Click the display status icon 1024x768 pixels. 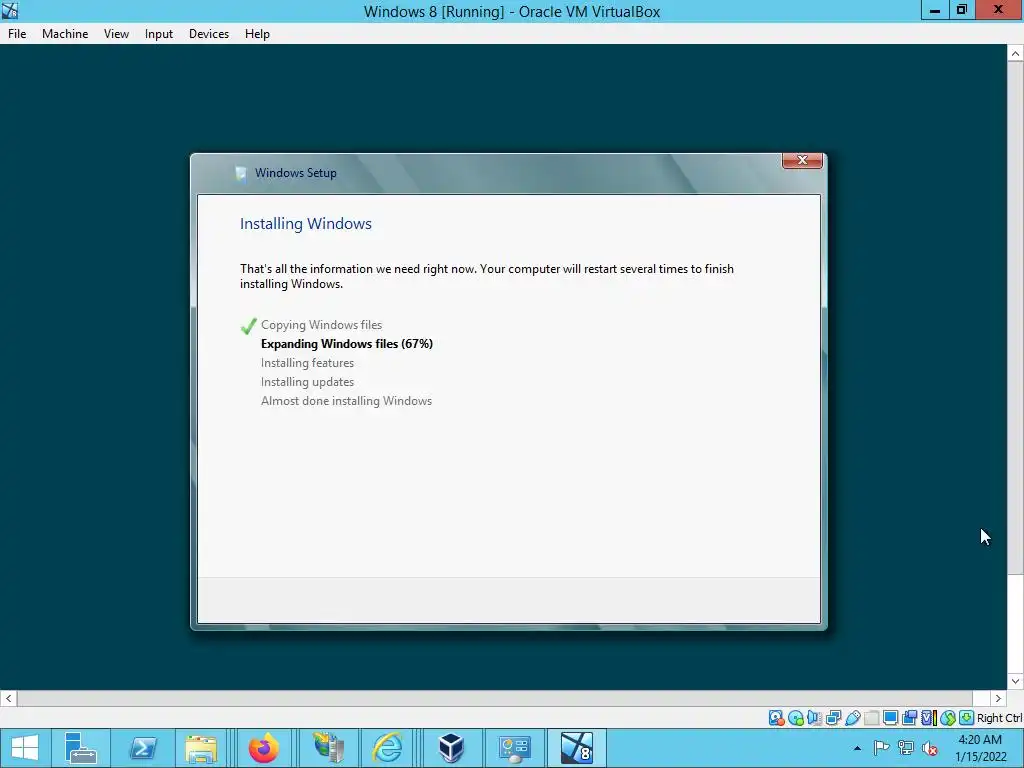[x=890, y=718]
